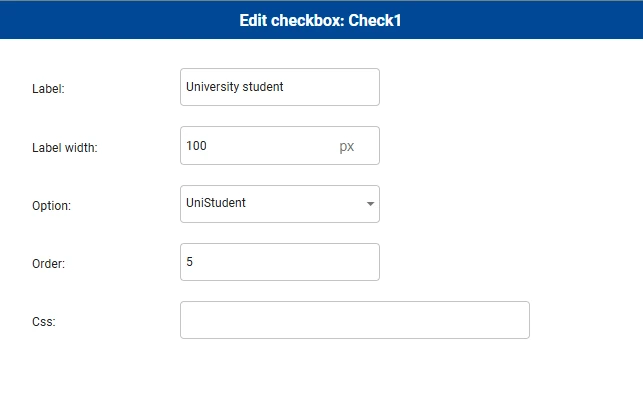Open the Option dropdown arrow
This screenshot has width=643, height=419.
point(370,204)
